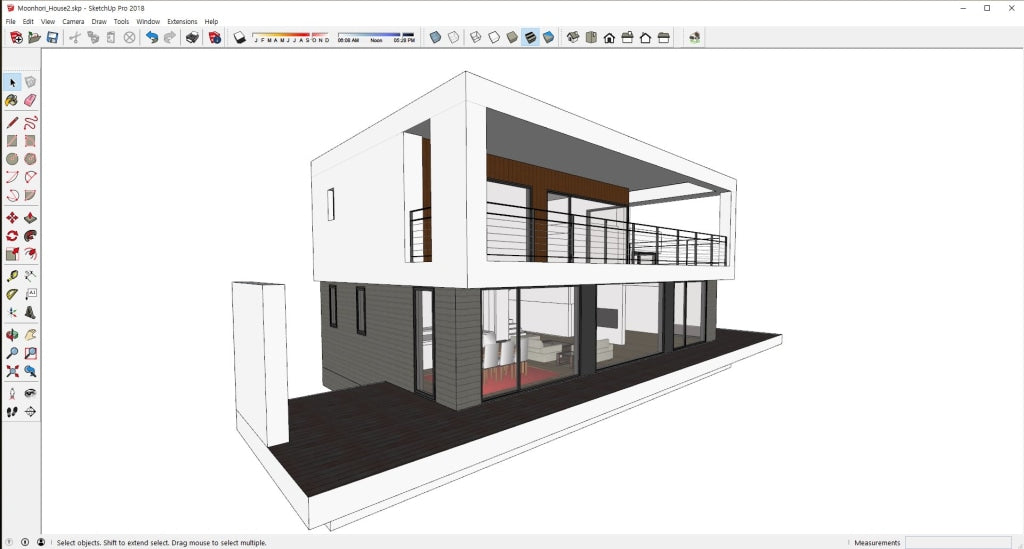
Task: Switch to Hidden Line face style
Action: pos(494,38)
